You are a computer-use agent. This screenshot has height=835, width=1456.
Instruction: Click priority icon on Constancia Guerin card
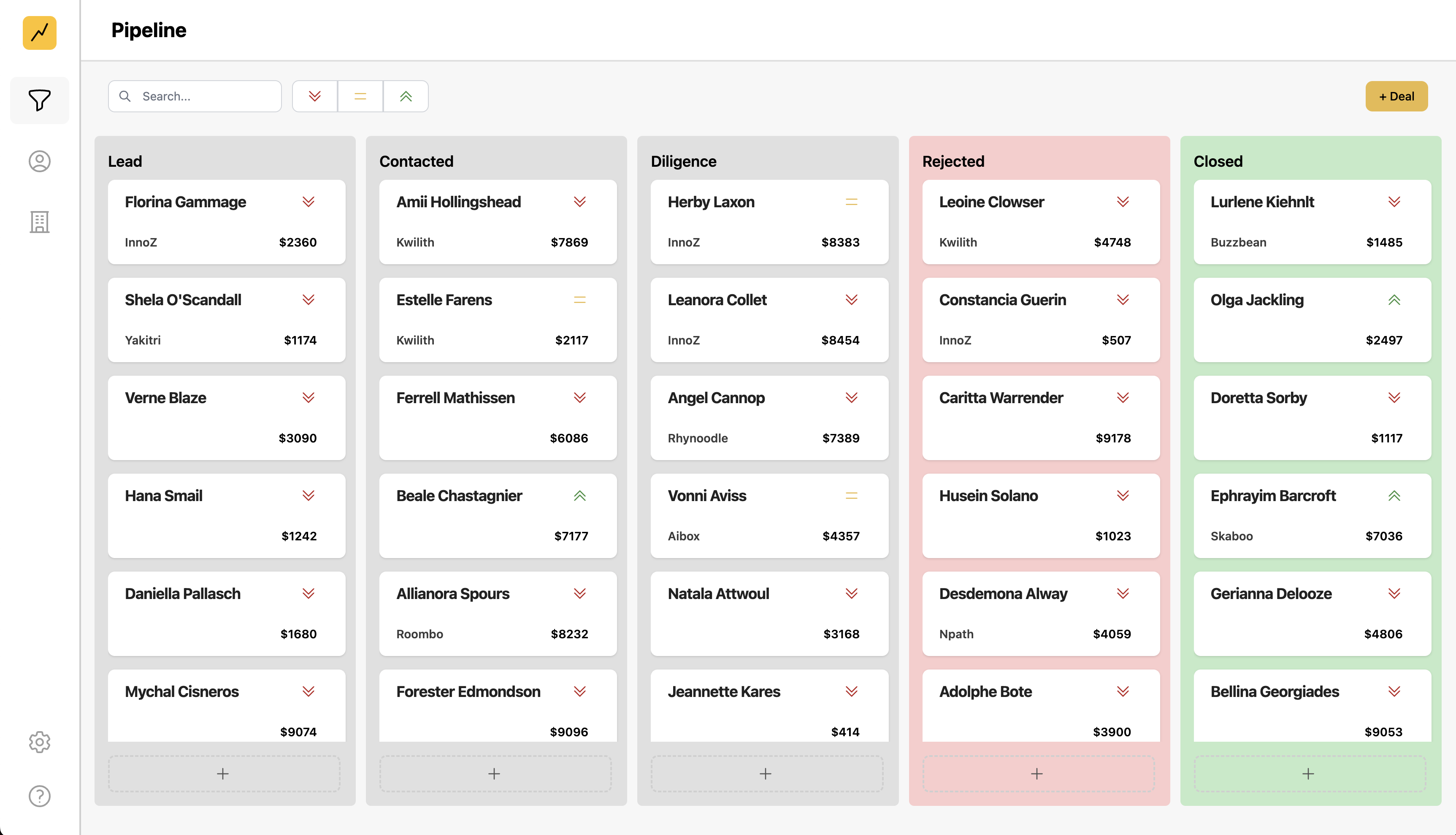(x=1122, y=300)
